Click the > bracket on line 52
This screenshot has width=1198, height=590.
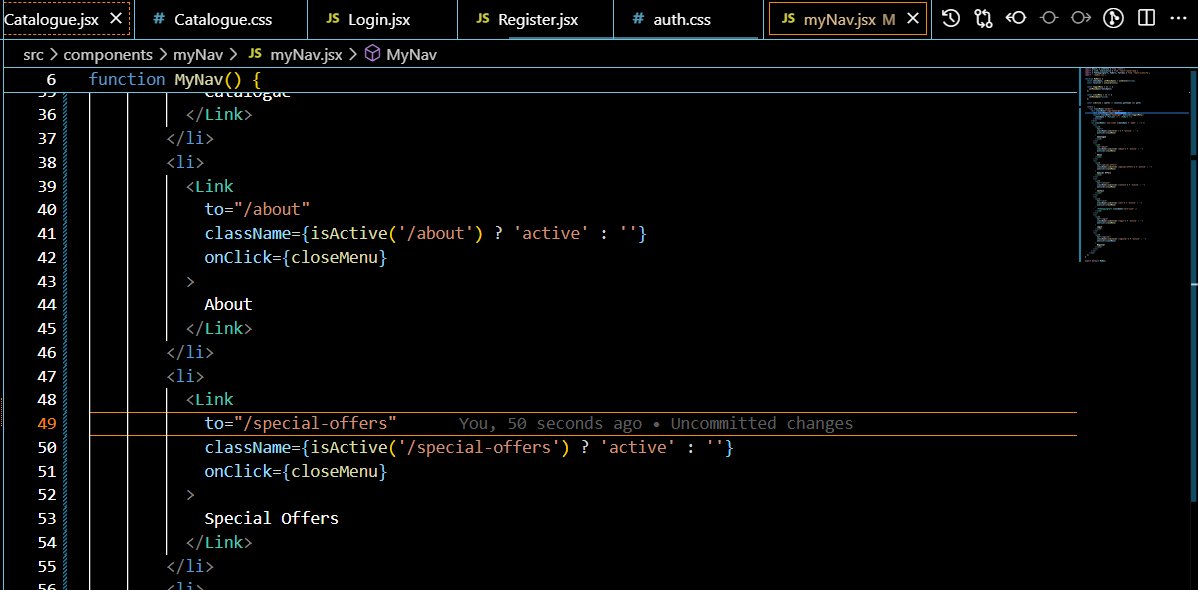(x=190, y=494)
